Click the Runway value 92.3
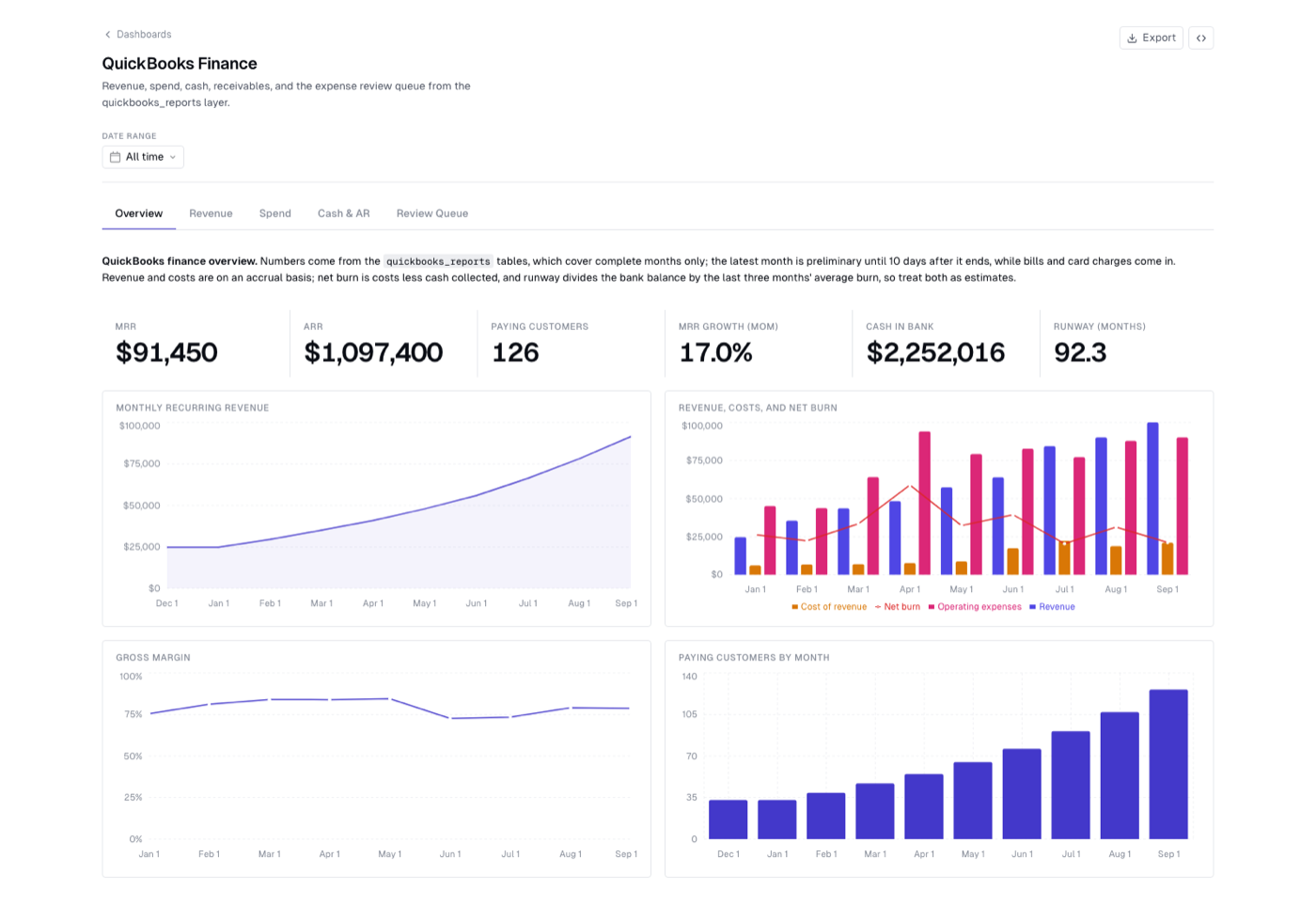The height and width of the screenshot is (904, 1316). (1080, 352)
